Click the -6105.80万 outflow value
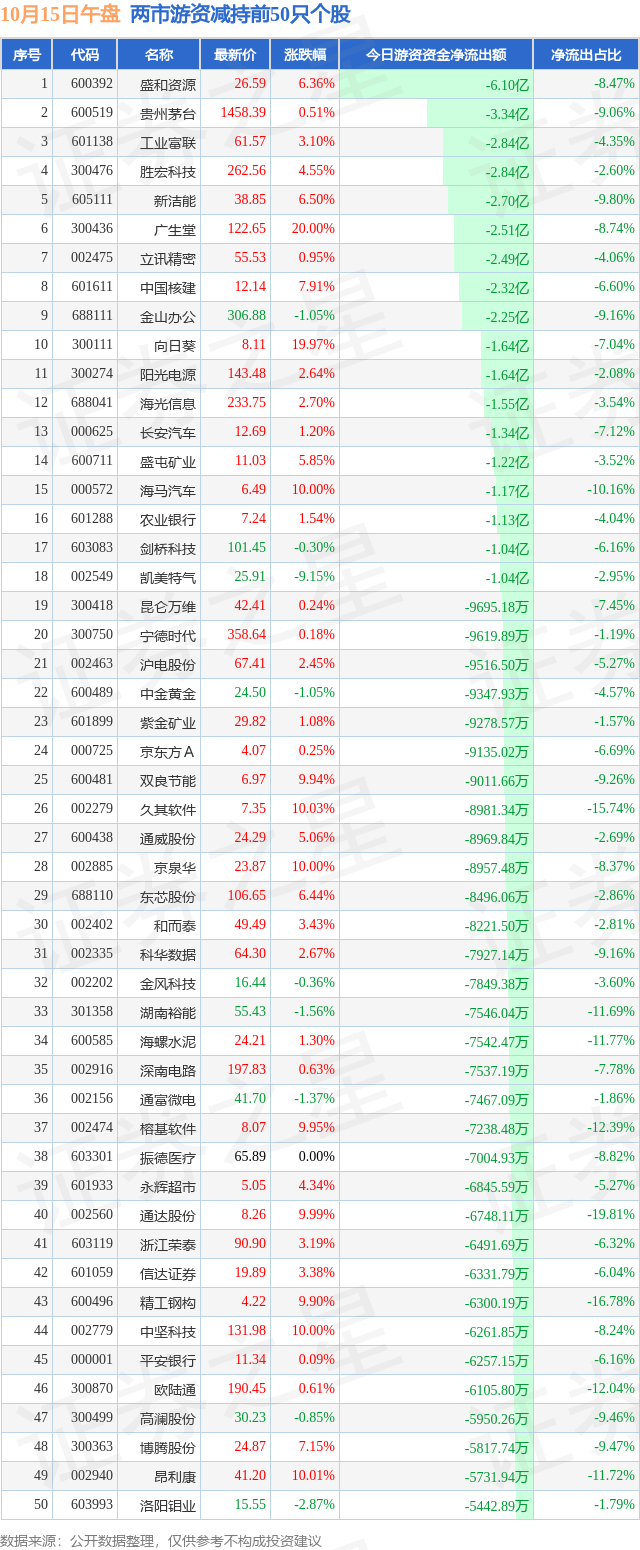 tap(497, 1389)
